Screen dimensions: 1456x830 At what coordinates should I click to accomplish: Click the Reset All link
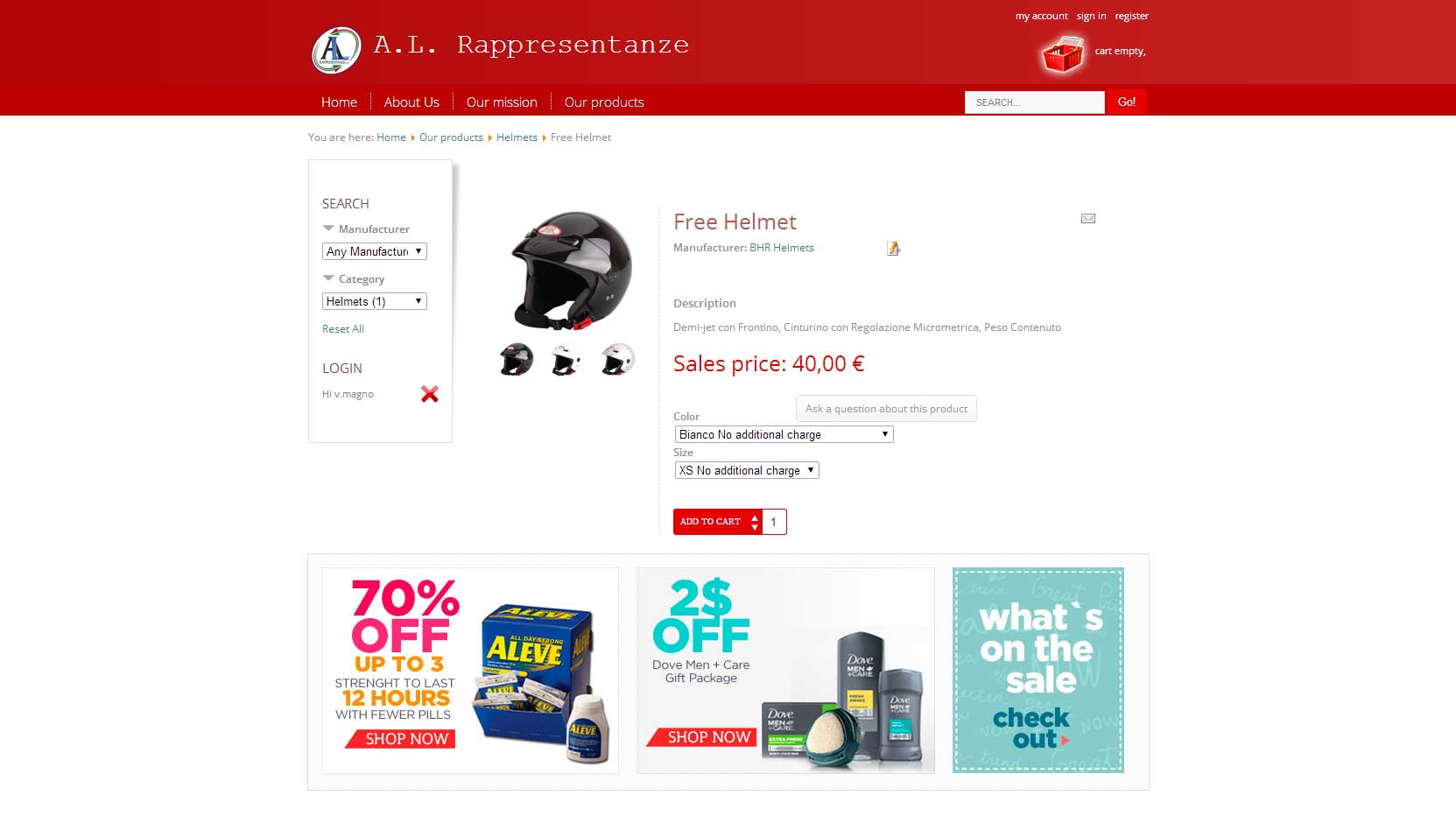pos(343,329)
